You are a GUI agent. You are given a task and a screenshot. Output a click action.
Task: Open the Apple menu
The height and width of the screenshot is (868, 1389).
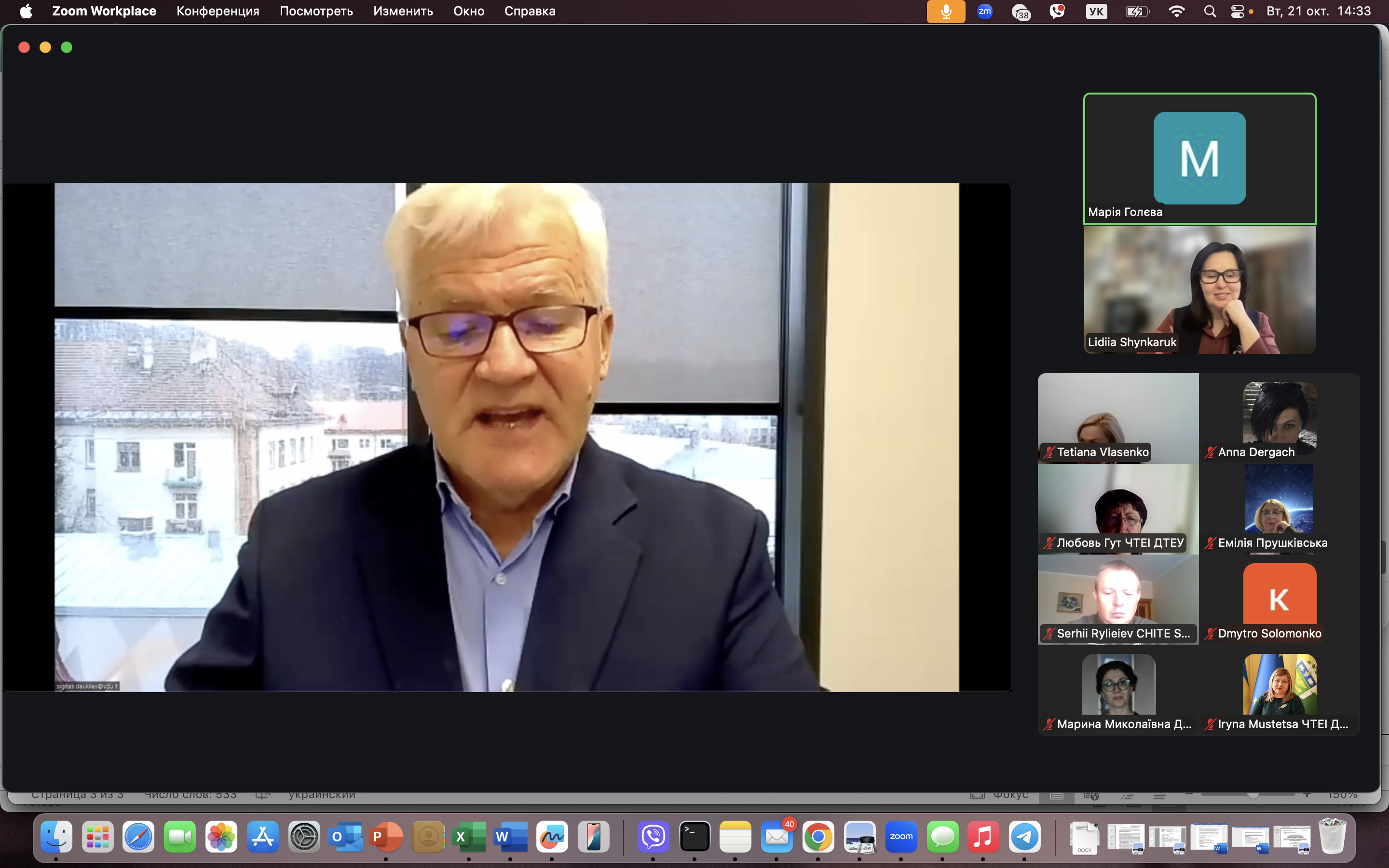26,12
